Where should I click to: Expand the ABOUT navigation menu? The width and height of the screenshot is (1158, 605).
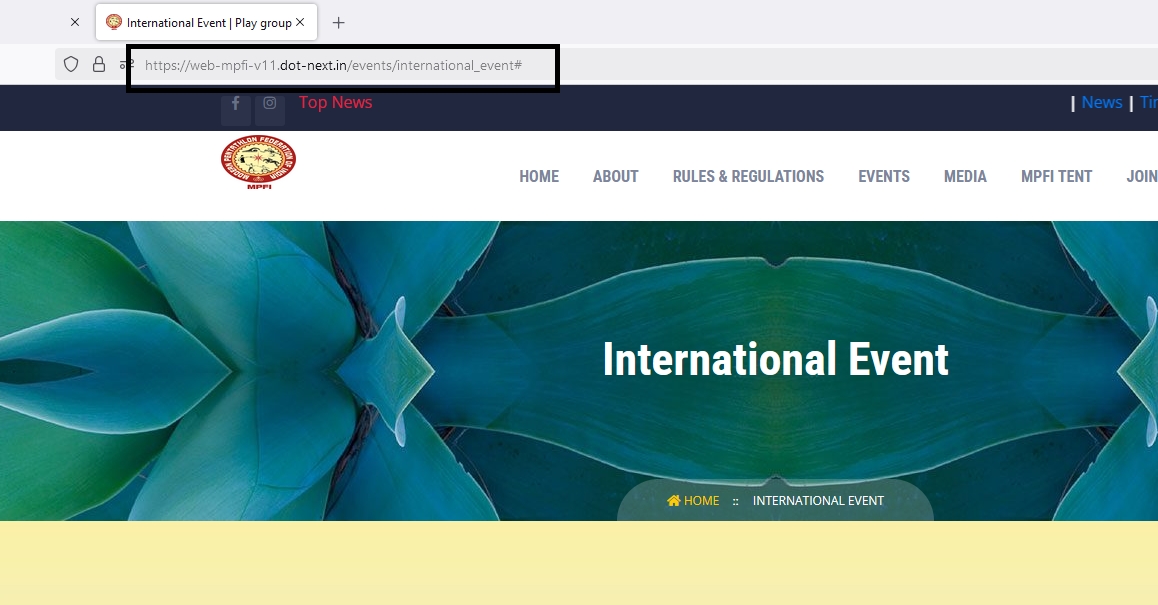coord(615,176)
